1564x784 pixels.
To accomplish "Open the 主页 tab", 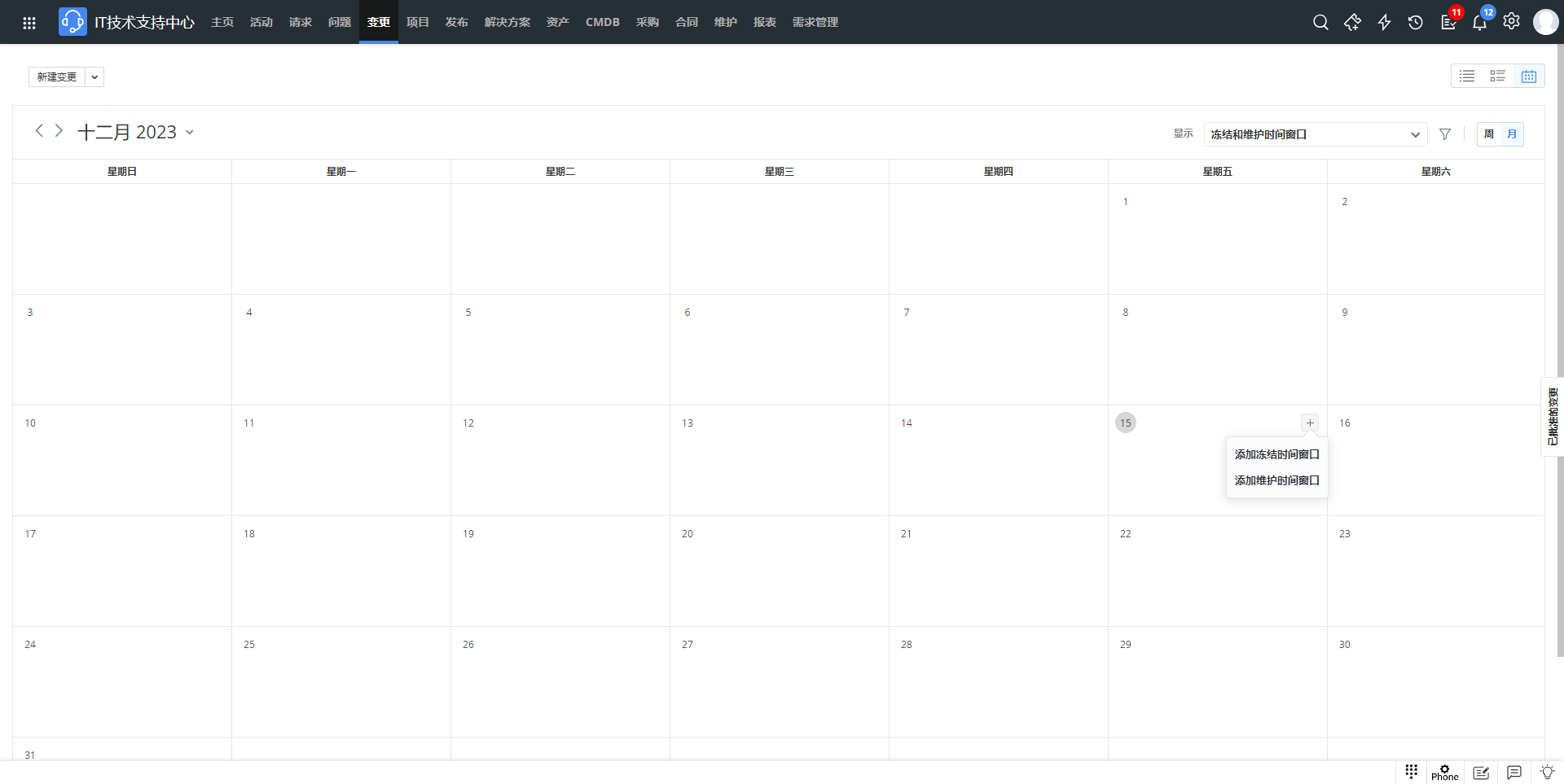I will click(x=222, y=22).
